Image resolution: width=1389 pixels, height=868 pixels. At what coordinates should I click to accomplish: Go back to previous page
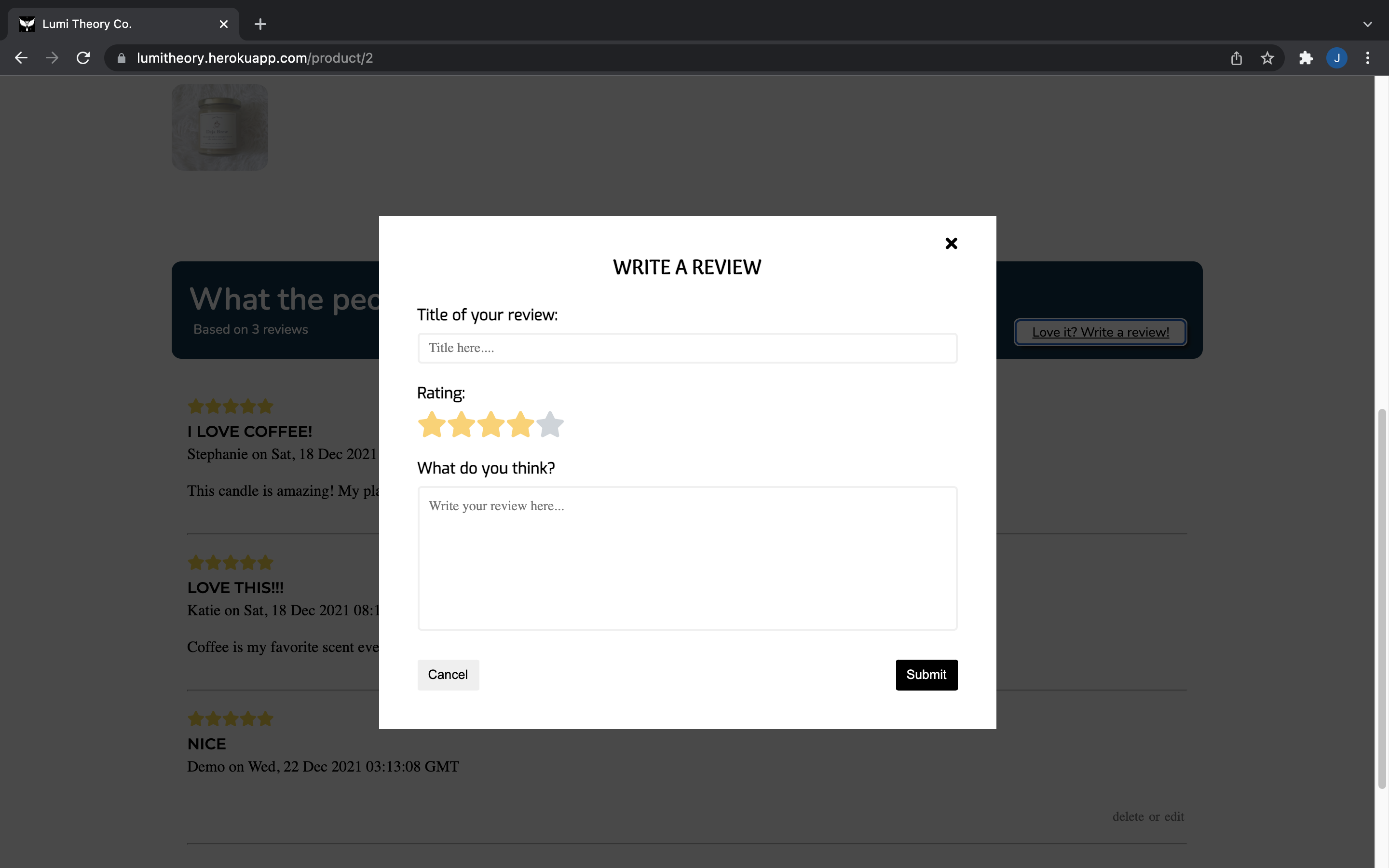[21, 58]
